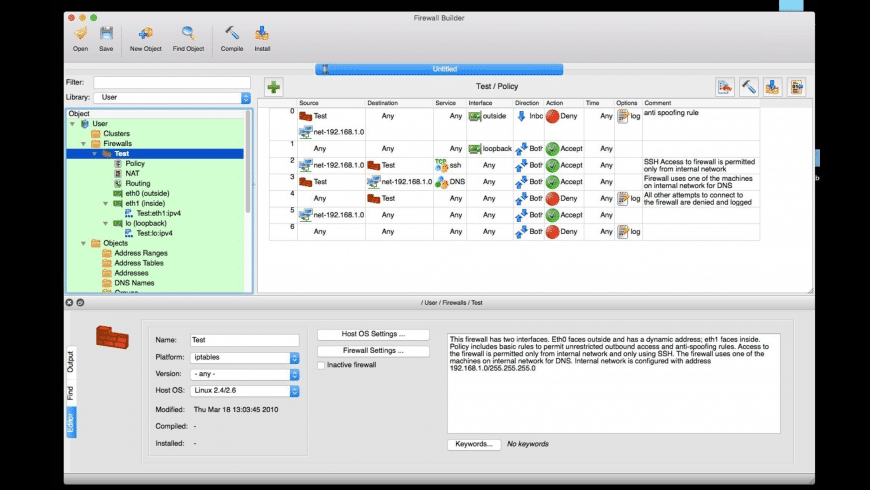Click the Keywords button

coord(473,443)
